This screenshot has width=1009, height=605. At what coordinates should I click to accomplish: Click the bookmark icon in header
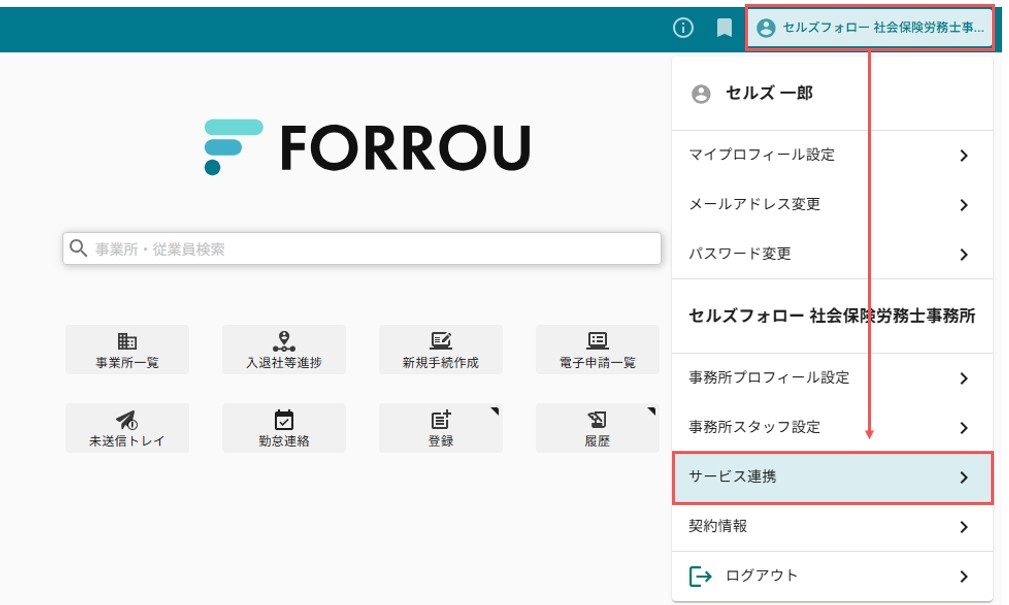(x=724, y=28)
